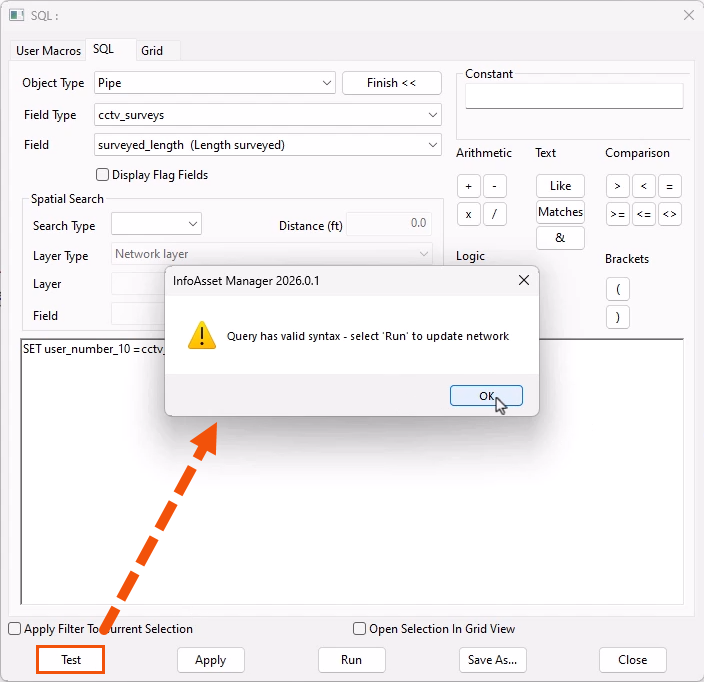Check Open Selection In Grid View

click(x=359, y=629)
